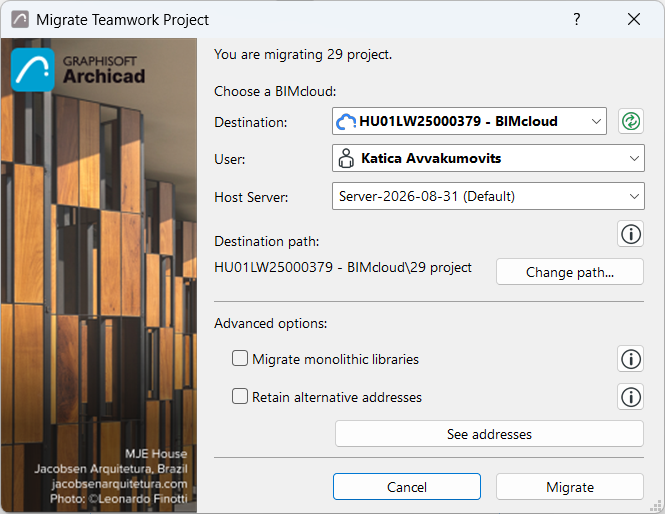Click 'jacobsenarquitetura.com' photo credit text

(x=119, y=484)
